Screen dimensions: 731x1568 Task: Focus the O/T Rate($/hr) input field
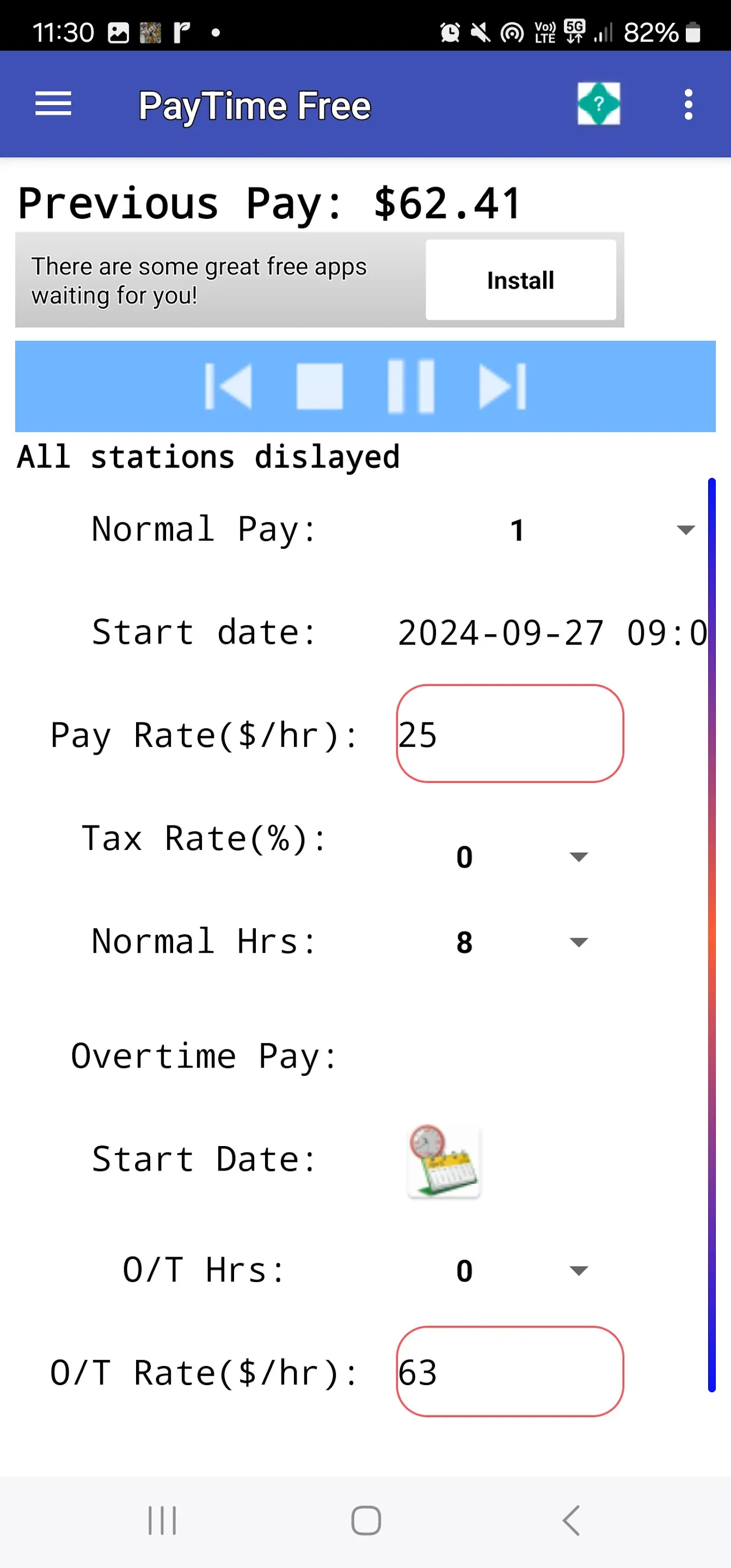coord(509,1371)
